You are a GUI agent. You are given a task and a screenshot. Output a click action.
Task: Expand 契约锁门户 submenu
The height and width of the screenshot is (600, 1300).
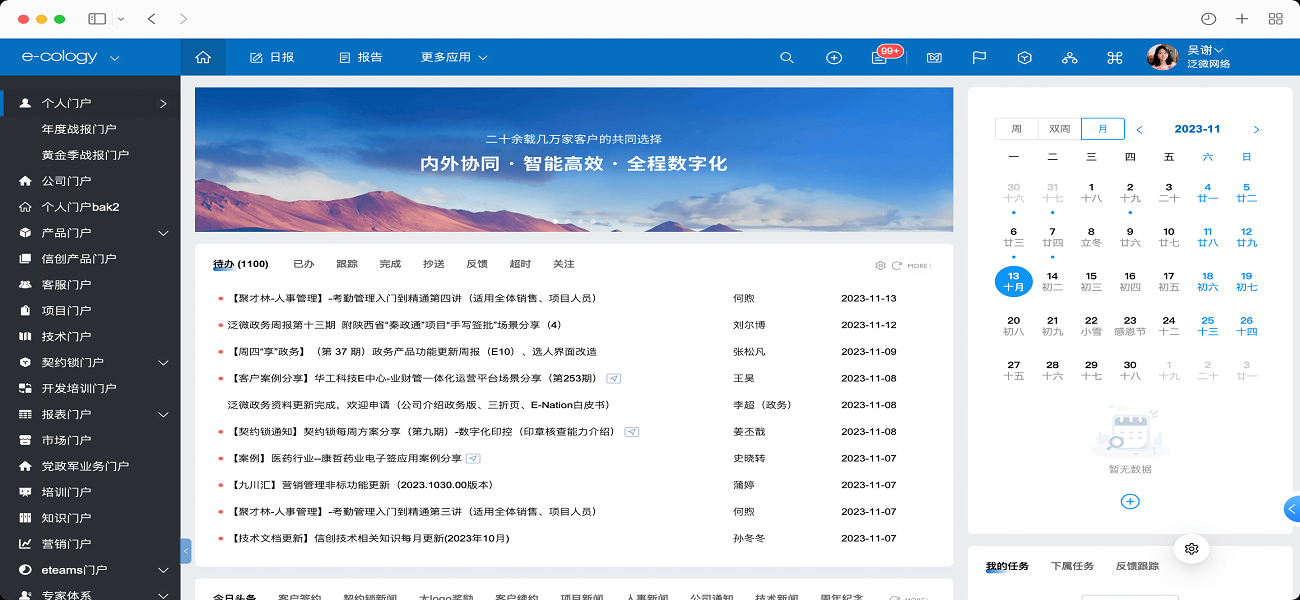pos(164,363)
